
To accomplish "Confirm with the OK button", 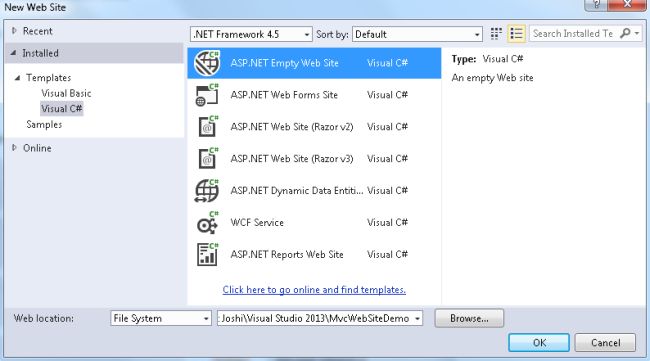I will [539, 343].
